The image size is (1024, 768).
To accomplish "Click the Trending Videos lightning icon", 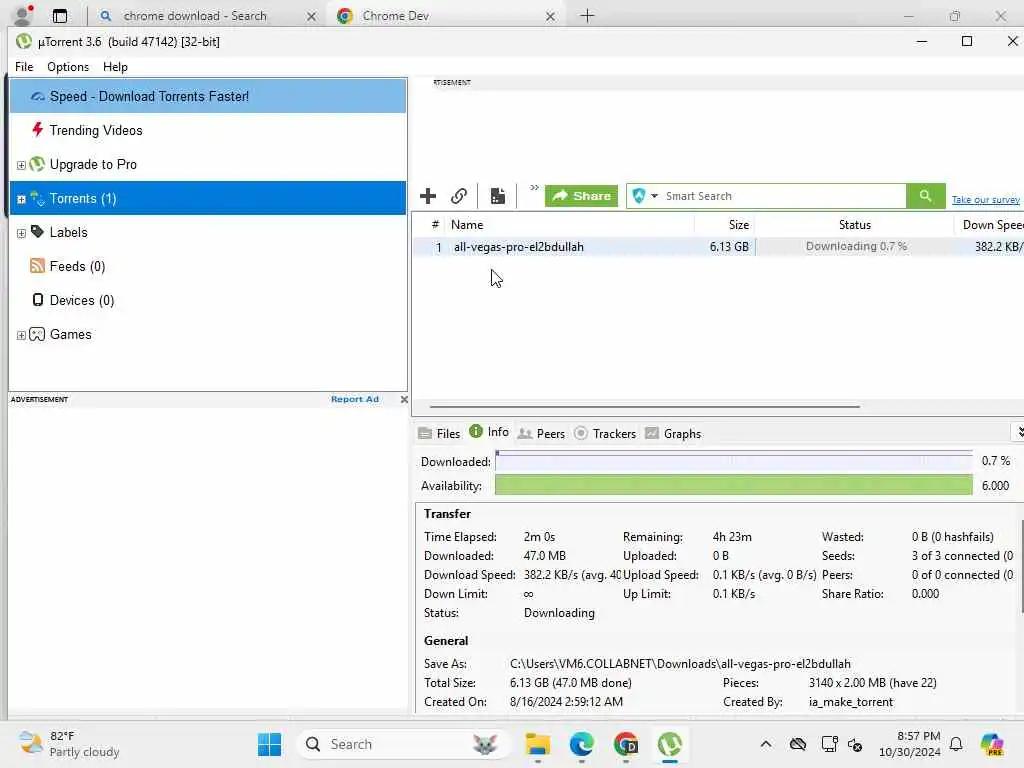I will click(37, 129).
